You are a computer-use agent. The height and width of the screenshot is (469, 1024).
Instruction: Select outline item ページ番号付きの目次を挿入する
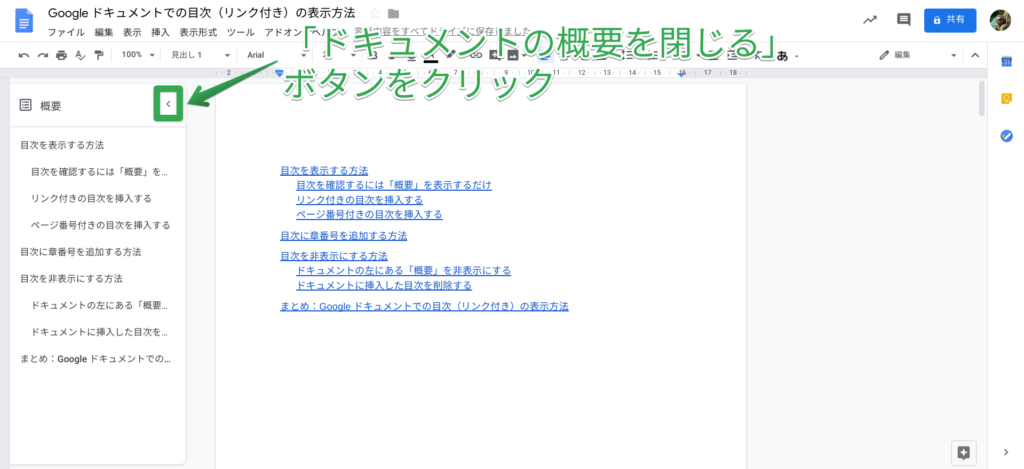point(101,225)
